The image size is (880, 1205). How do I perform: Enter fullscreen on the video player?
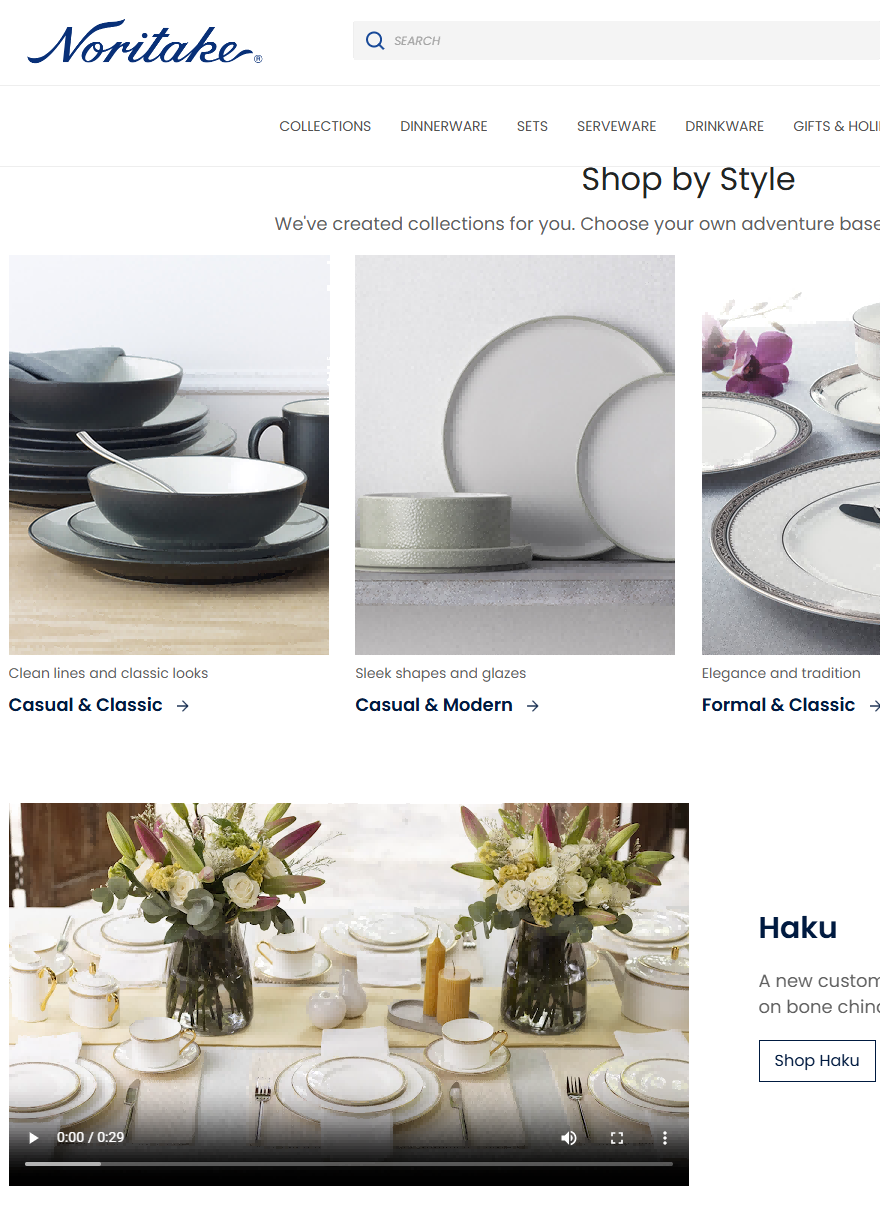[617, 1138]
